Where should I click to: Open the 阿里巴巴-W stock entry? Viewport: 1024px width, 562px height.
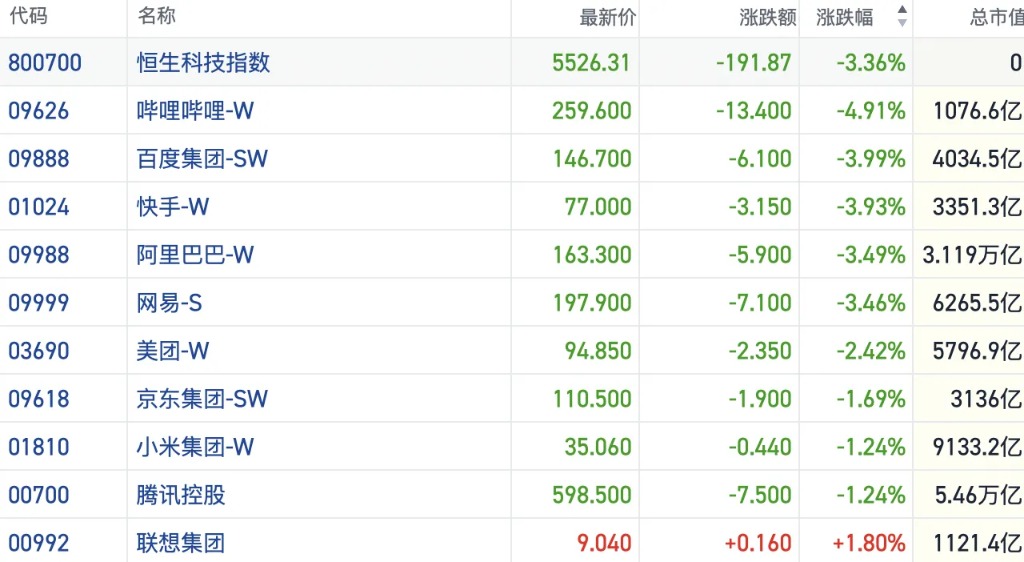(196, 255)
